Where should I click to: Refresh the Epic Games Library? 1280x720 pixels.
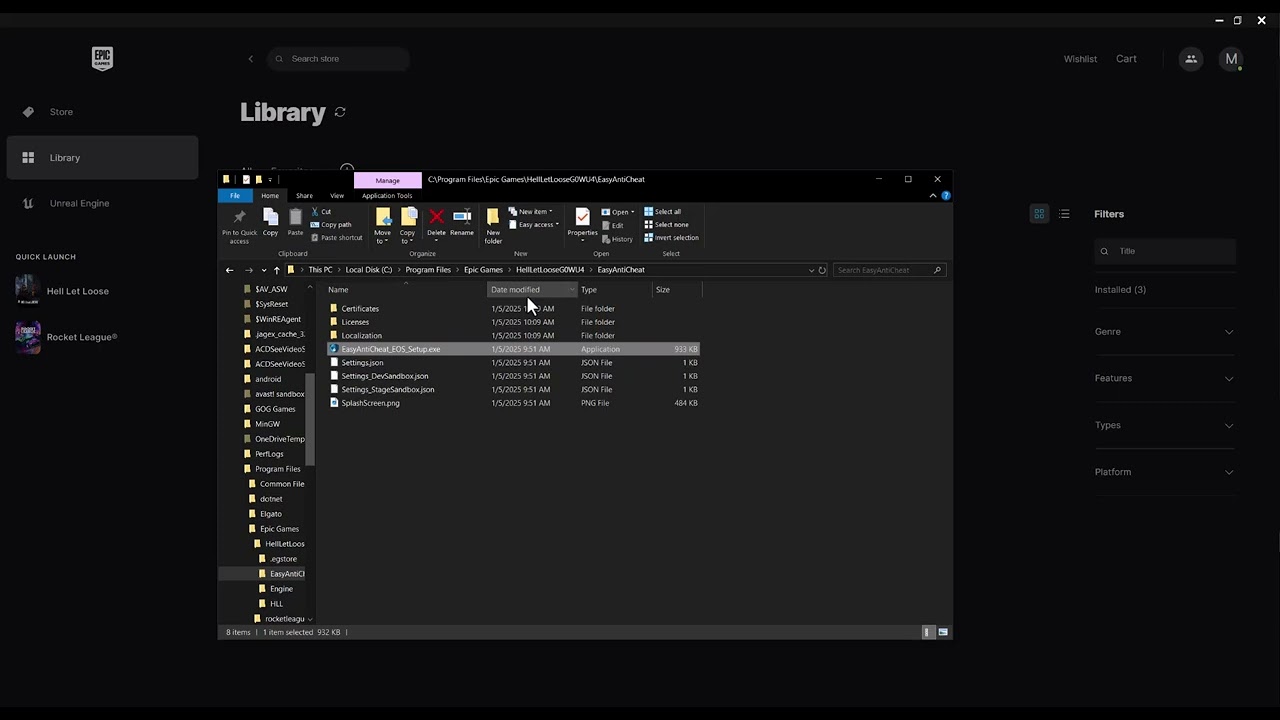[x=340, y=112]
